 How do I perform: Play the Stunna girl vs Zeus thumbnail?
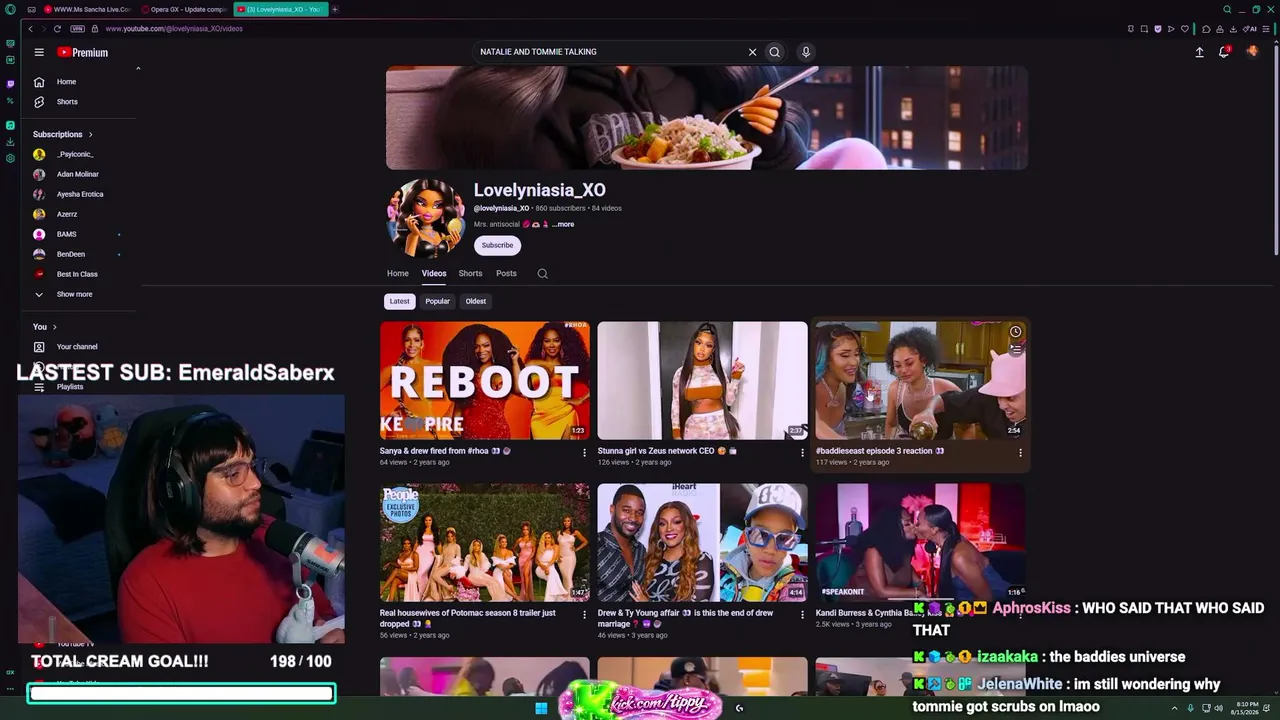pos(702,380)
